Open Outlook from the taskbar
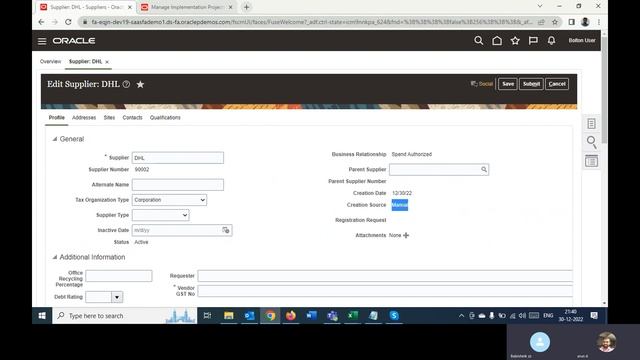The image size is (640, 360). [x=249, y=316]
